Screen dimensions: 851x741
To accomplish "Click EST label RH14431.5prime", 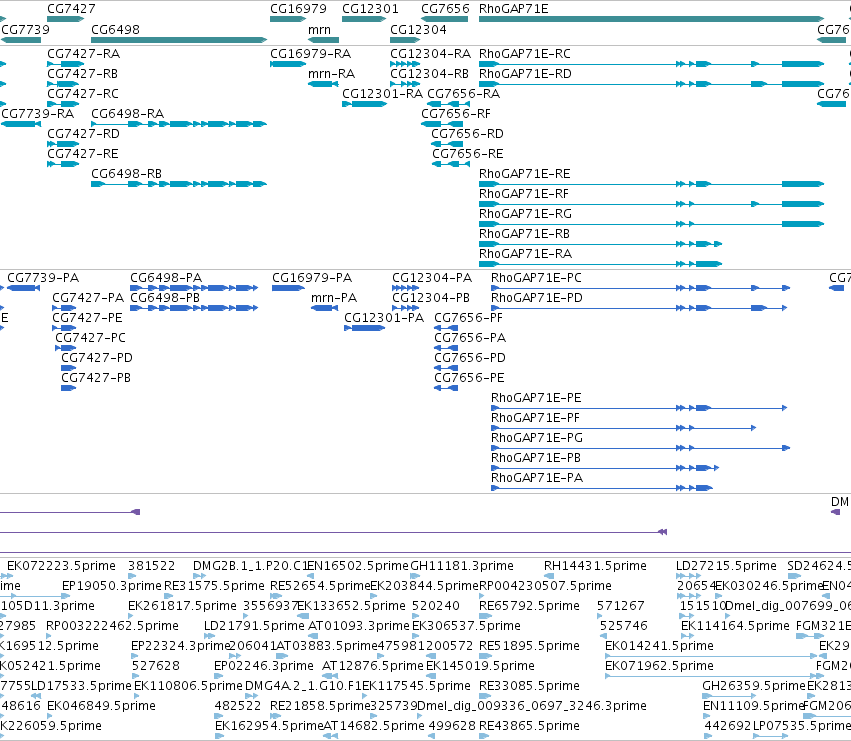I will (595, 566).
